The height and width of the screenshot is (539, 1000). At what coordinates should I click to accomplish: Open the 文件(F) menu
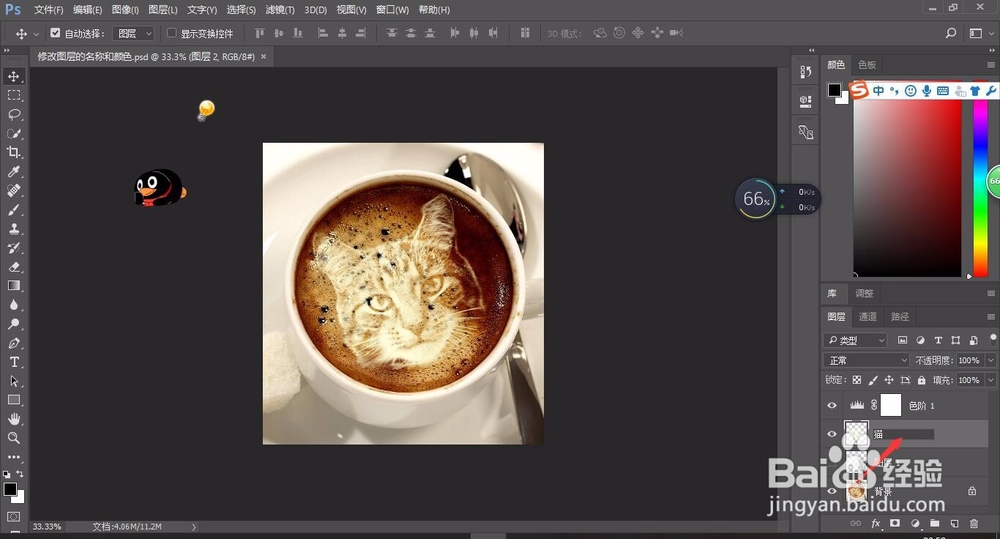tap(48, 10)
